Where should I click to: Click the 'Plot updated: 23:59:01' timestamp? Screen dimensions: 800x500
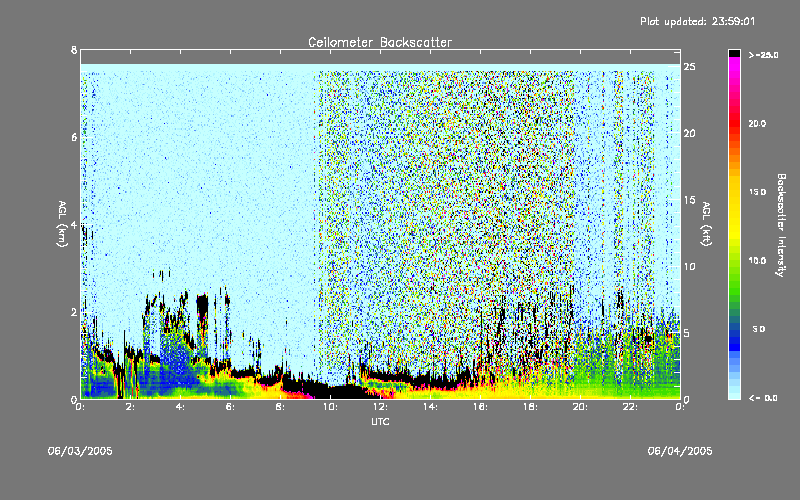pyautogui.click(x=697, y=21)
